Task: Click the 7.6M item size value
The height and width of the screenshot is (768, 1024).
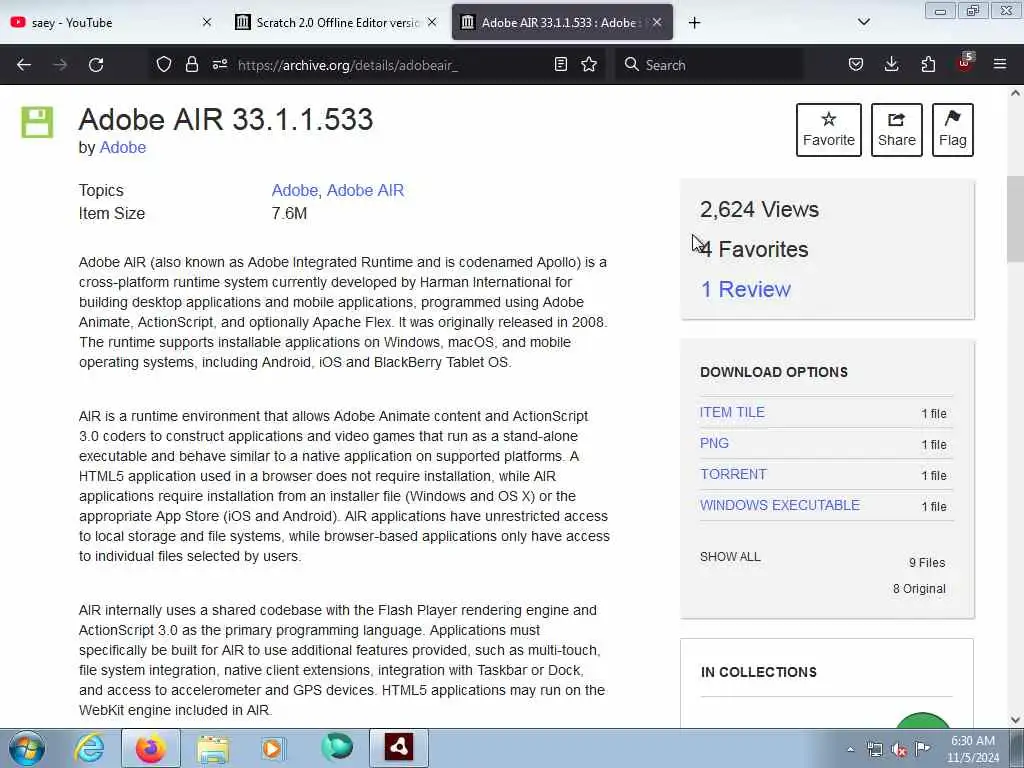Action: pyautogui.click(x=289, y=214)
